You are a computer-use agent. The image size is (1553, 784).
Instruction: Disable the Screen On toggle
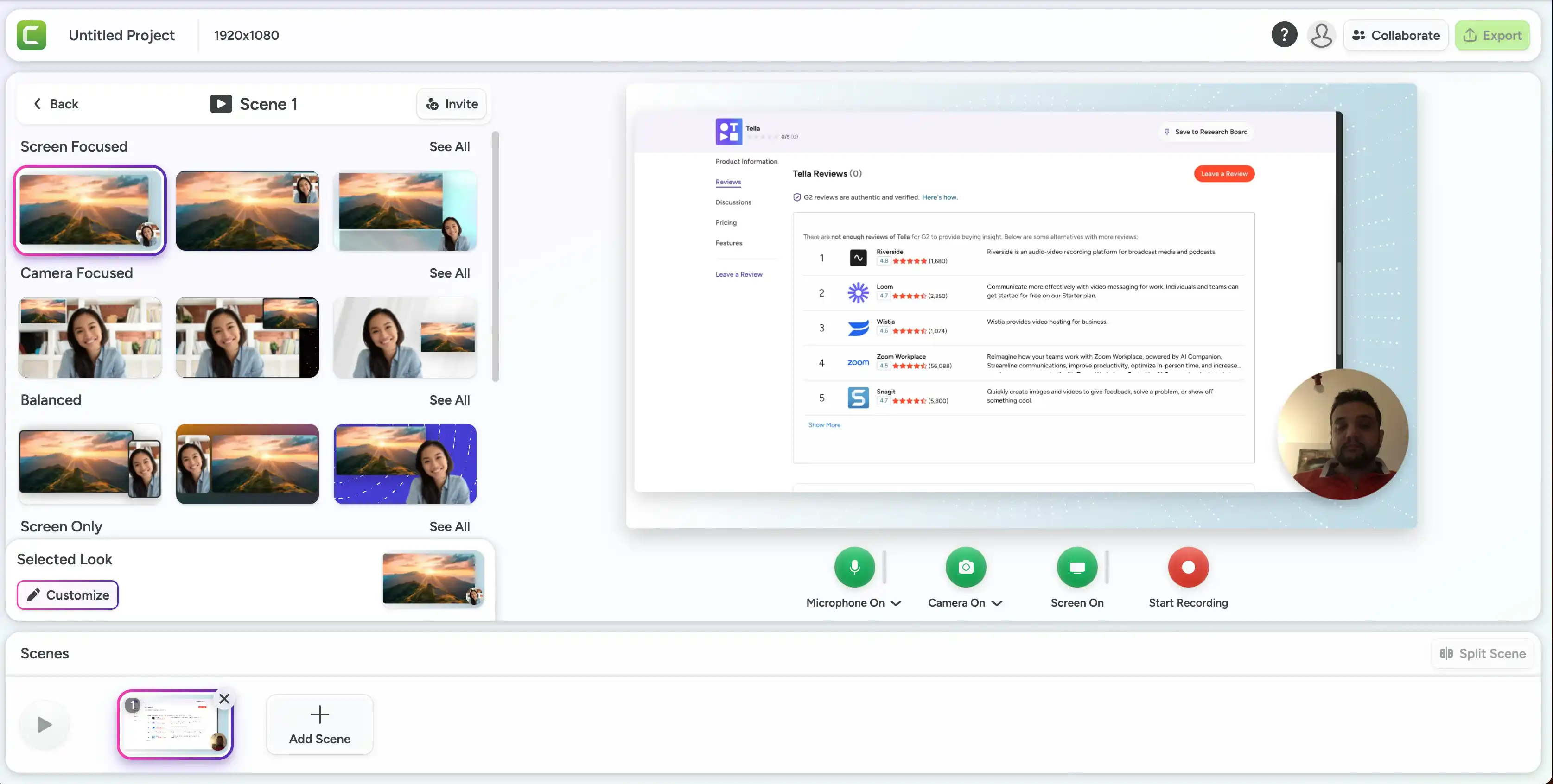(x=1077, y=567)
